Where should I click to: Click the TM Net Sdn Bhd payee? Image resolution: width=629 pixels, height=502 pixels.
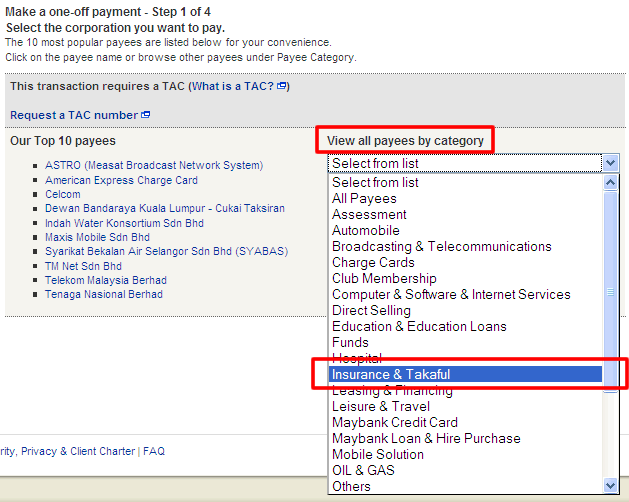click(83, 266)
